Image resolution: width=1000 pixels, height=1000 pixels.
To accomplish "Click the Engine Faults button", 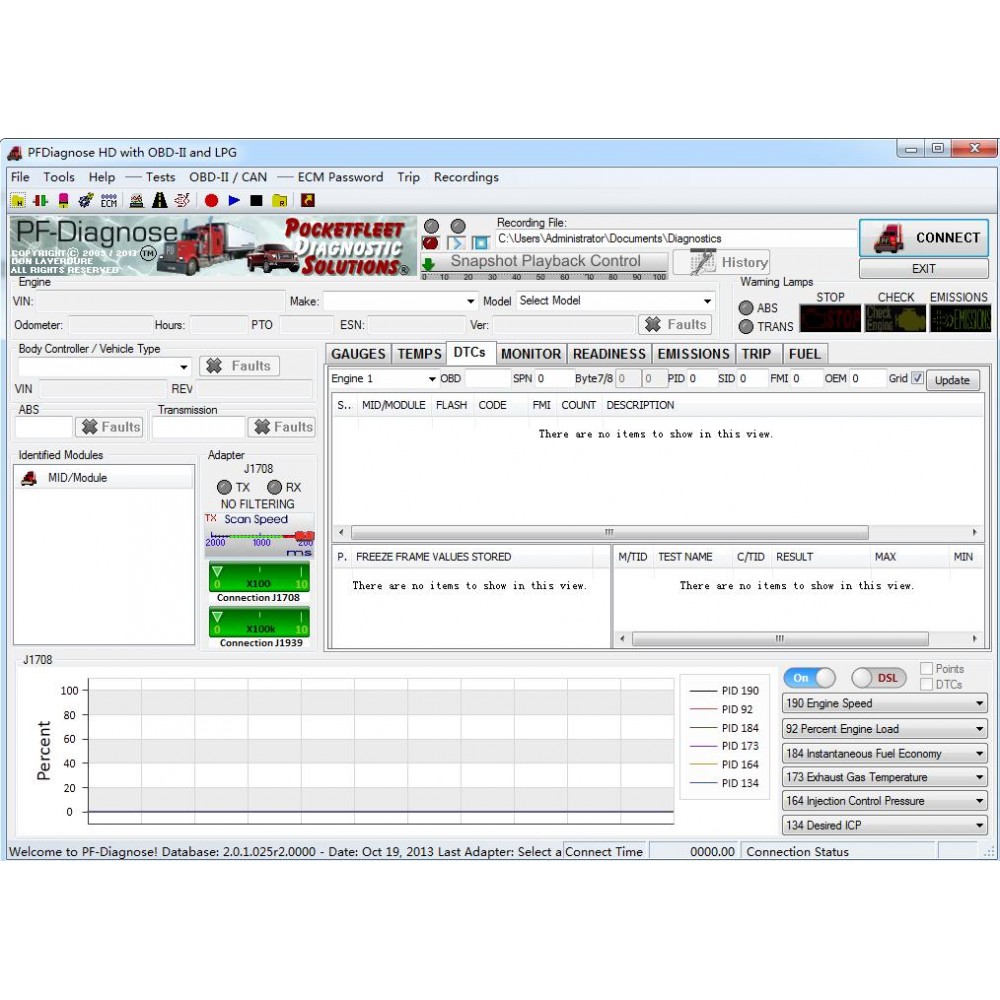I will (675, 325).
